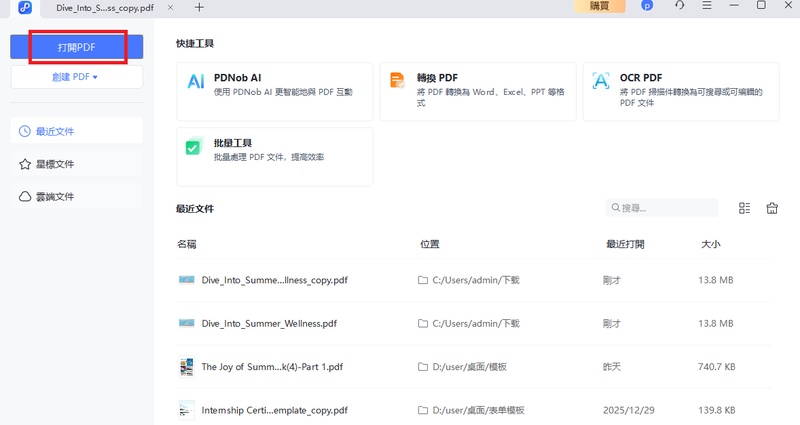Click the orange convert PDF icon
This screenshot has height=425, width=800.
397,80
